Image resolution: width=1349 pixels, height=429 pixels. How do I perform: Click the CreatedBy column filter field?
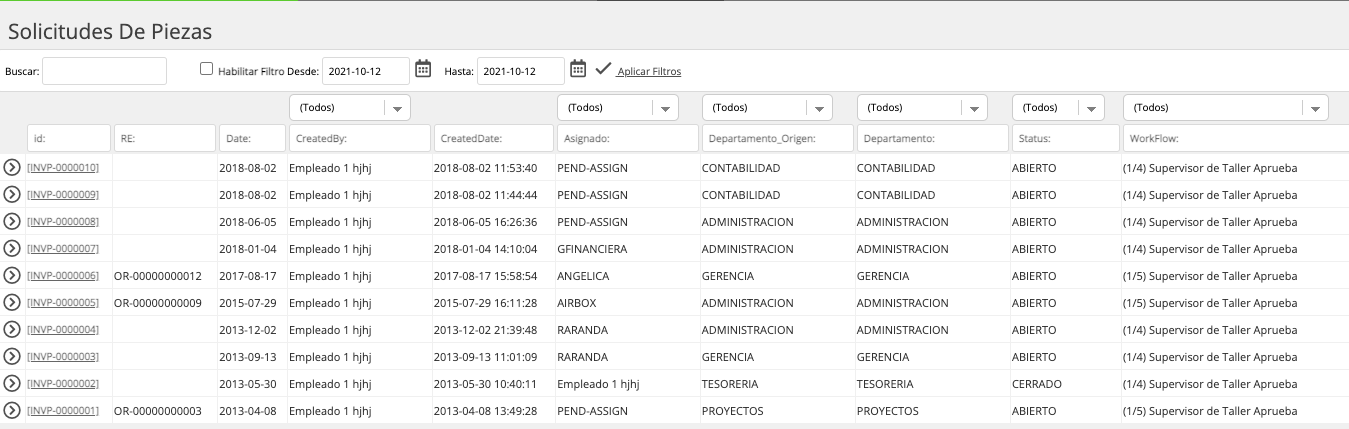click(x=359, y=138)
